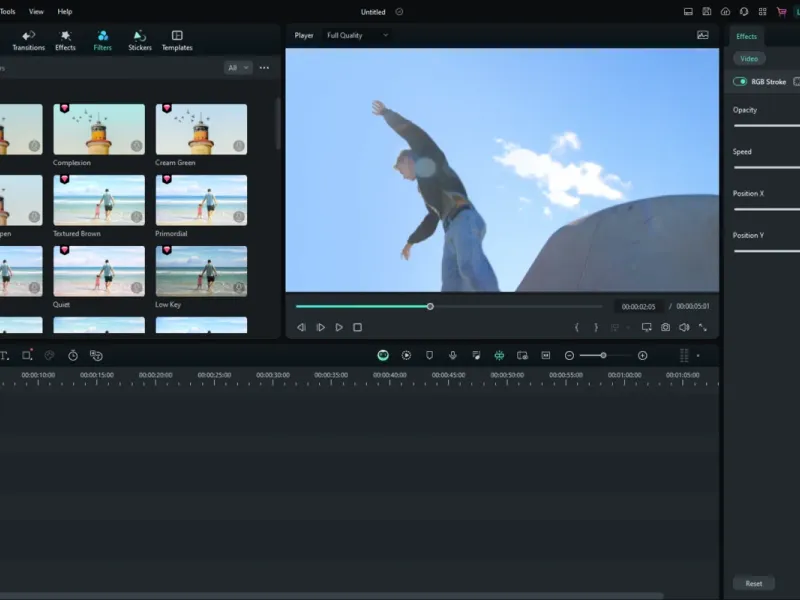Zoom in the timeline with plus button

click(643, 356)
